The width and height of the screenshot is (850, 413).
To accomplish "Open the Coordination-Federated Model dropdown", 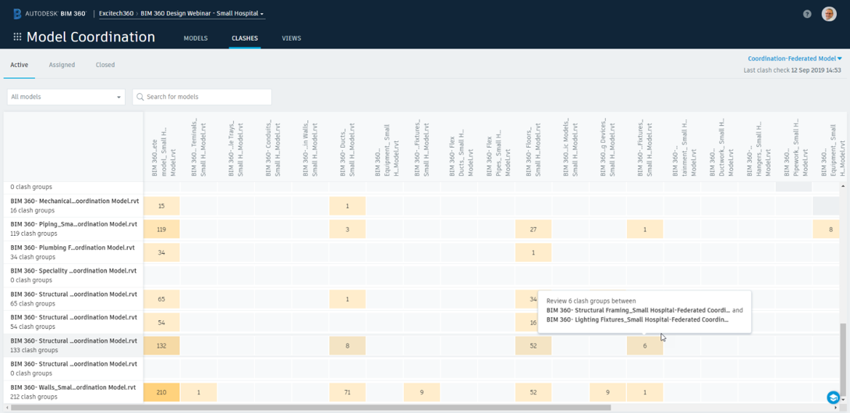I will tap(795, 59).
